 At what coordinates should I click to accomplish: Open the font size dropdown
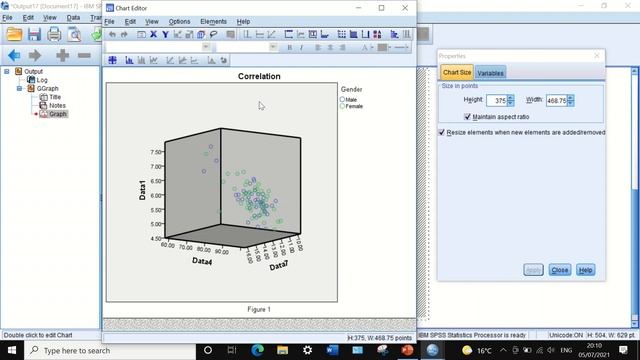pyautogui.click(x=273, y=47)
